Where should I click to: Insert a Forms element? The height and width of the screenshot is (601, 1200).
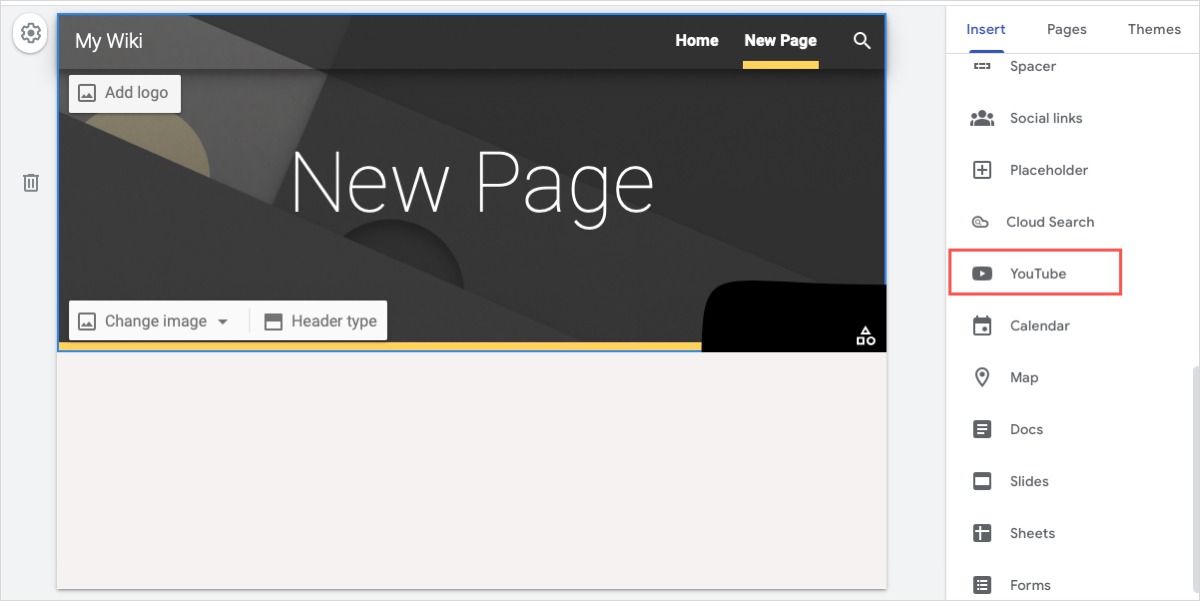pyautogui.click(x=1028, y=584)
